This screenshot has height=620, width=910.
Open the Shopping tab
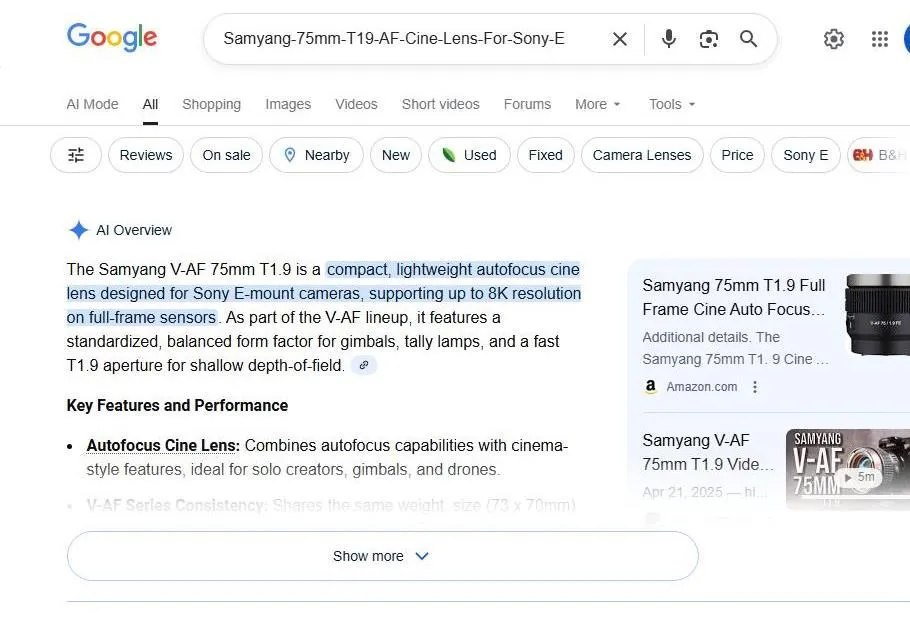(x=211, y=104)
